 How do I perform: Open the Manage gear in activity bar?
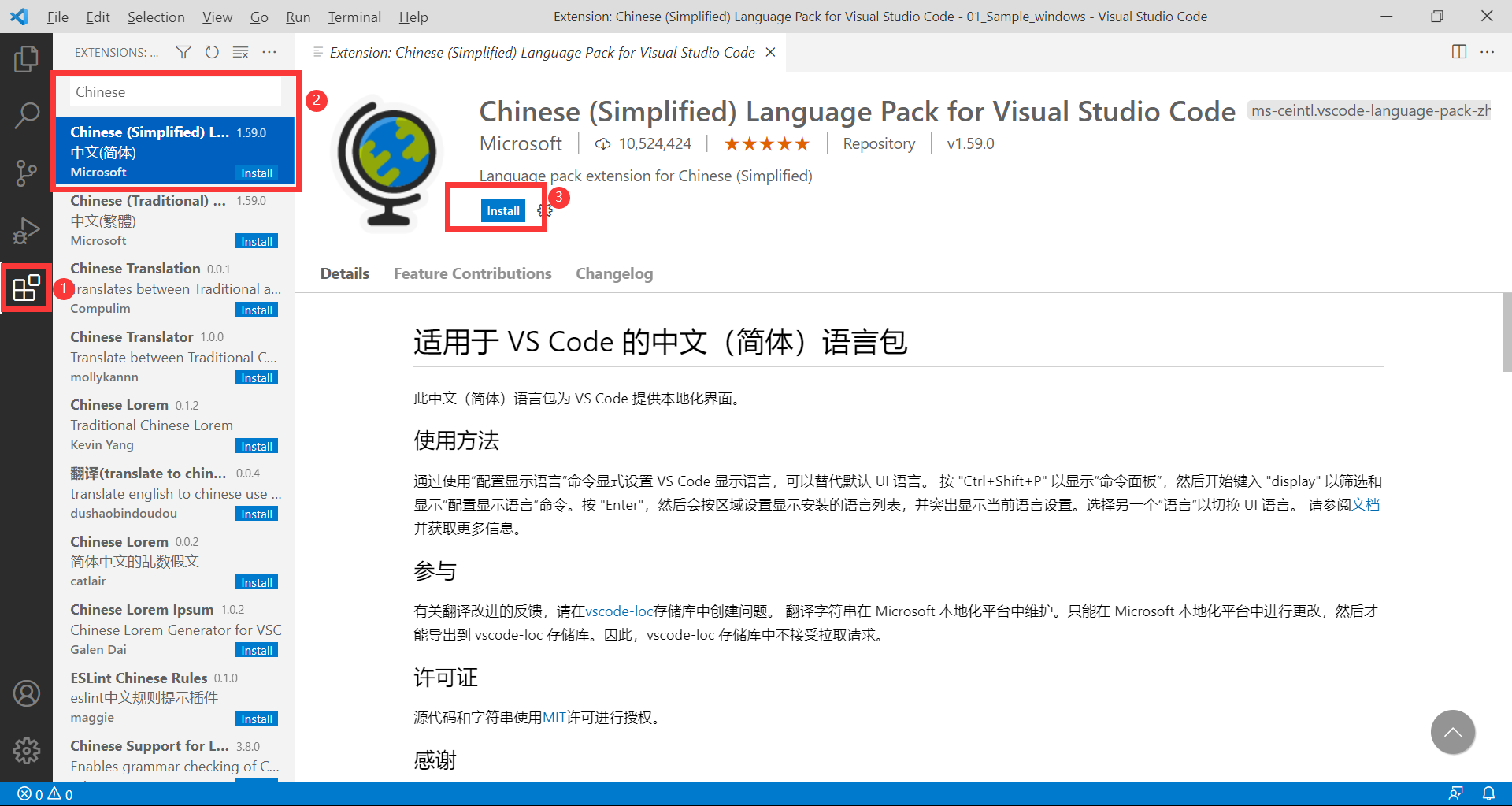(26, 751)
